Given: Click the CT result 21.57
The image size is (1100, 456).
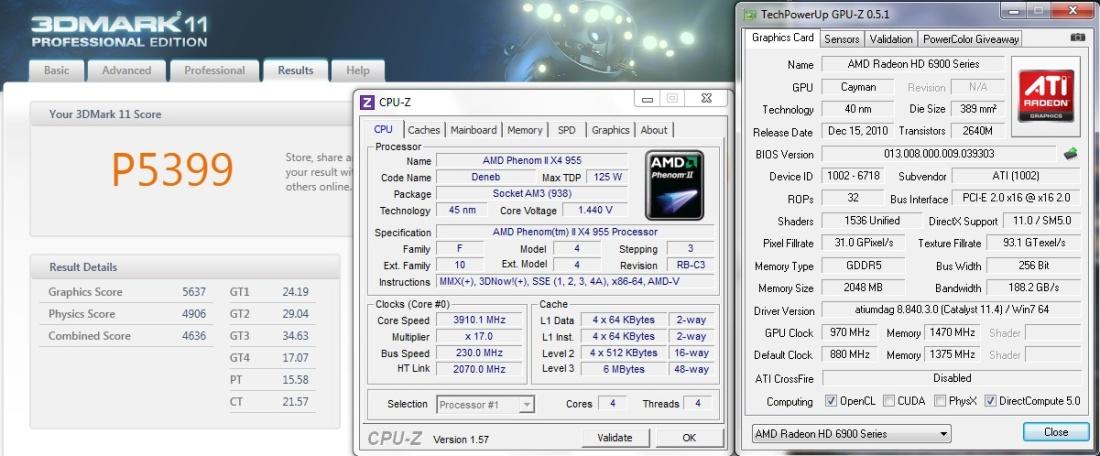Looking at the screenshot, I should pyautogui.click(x=295, y=401).
